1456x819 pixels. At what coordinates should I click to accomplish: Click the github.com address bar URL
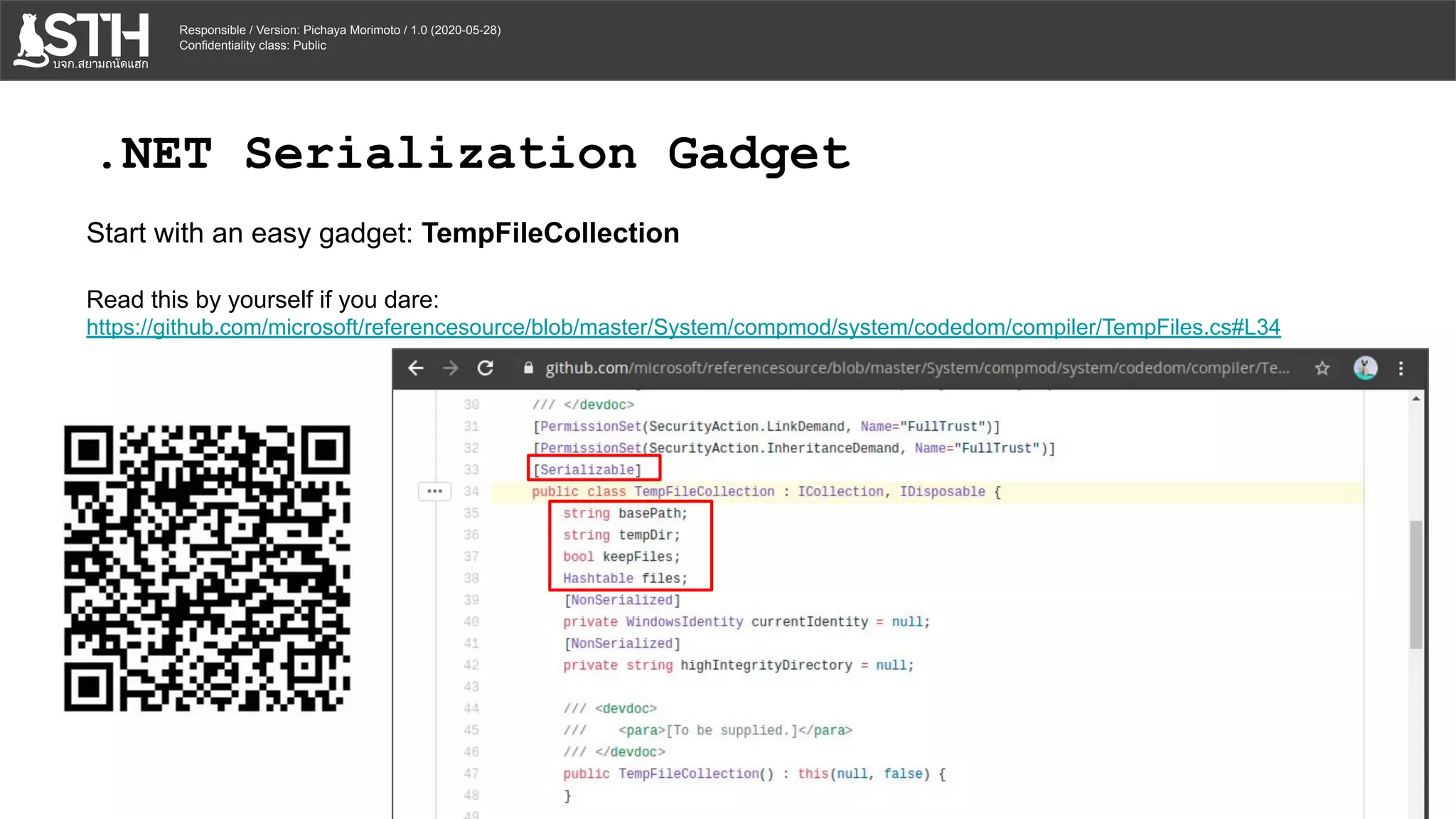(x=917, y=368)
